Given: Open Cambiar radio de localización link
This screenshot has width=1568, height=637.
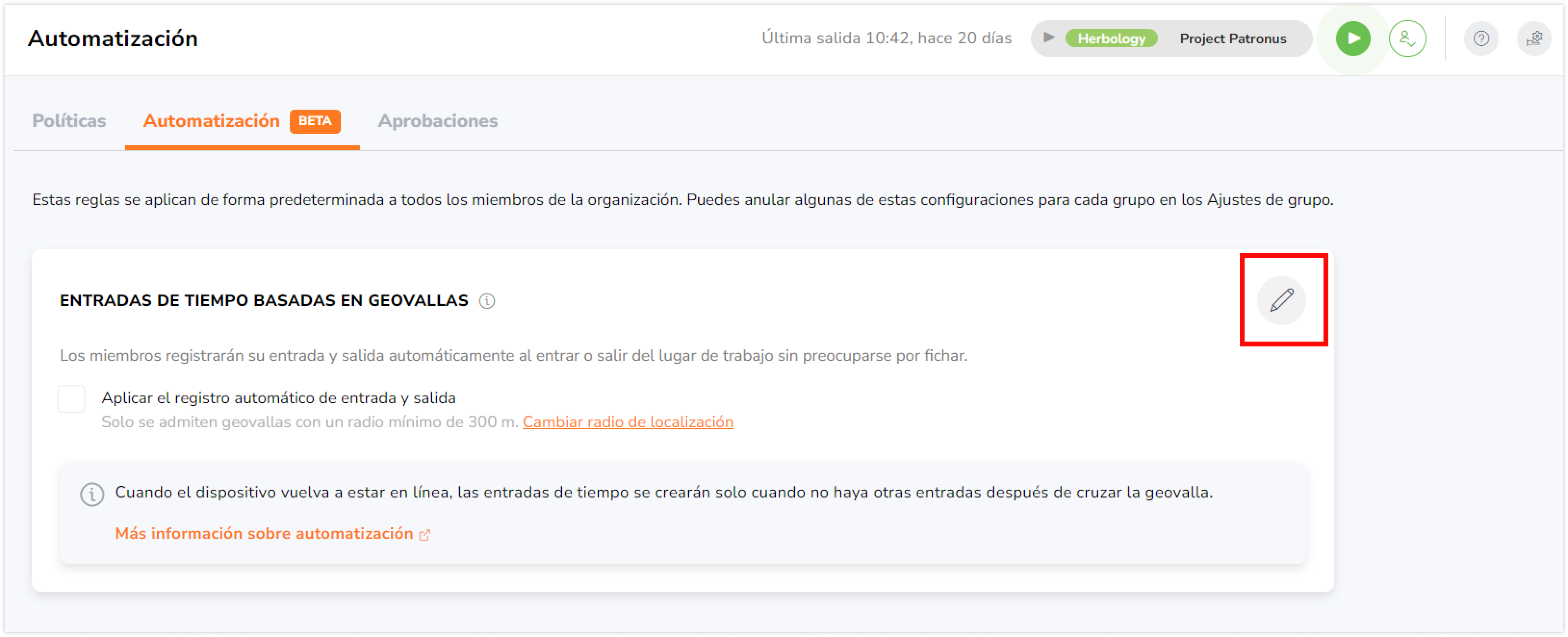Looking at the screenshot, I should coord(628,421).
